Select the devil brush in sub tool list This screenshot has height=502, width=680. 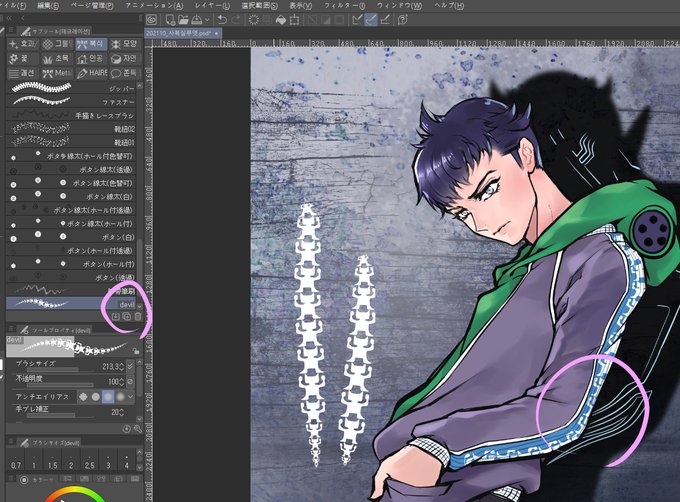pyautogui.click(x=72, y=304)
